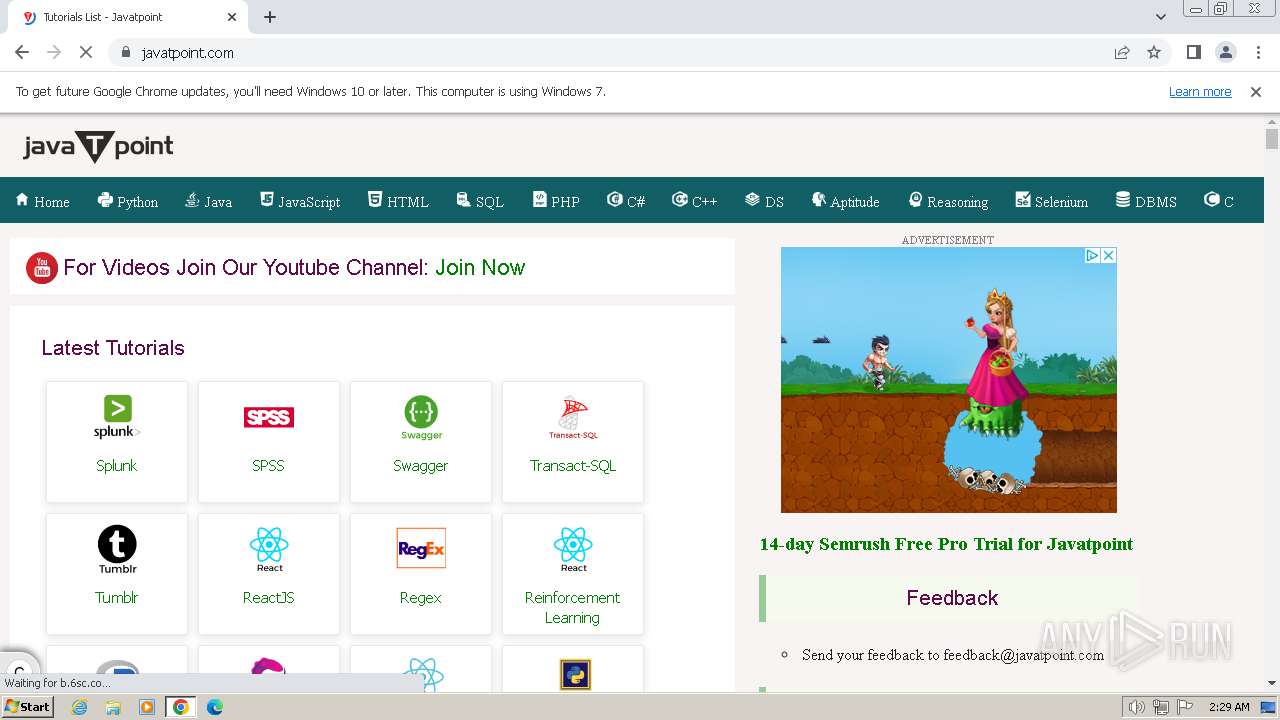Open the JavaScript menu item

click(x=300, y=201)
